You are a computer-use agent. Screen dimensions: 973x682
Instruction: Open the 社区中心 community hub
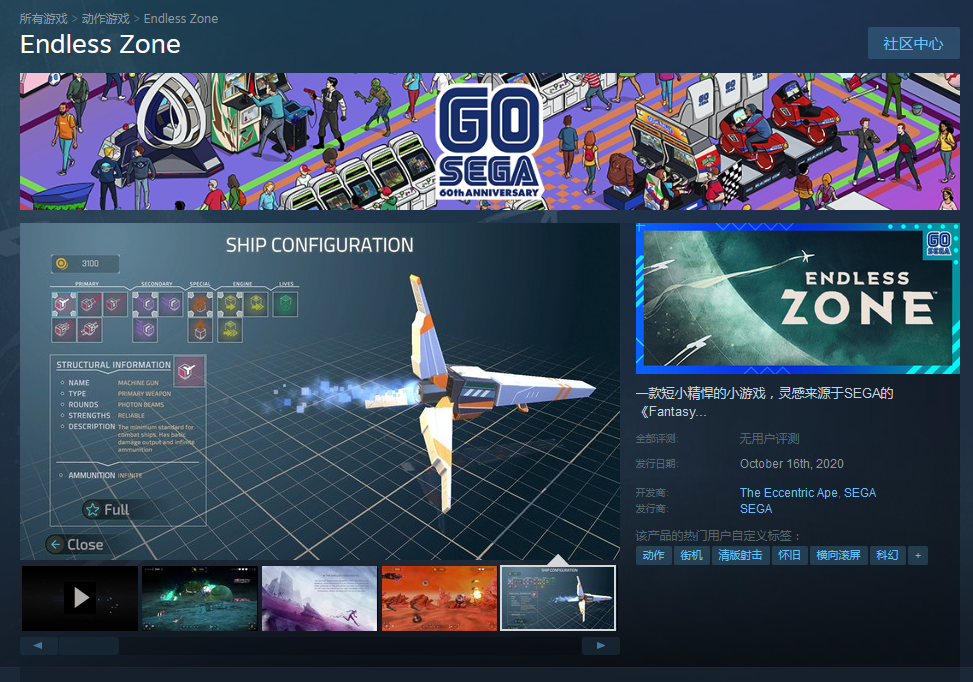coord(913,44)
